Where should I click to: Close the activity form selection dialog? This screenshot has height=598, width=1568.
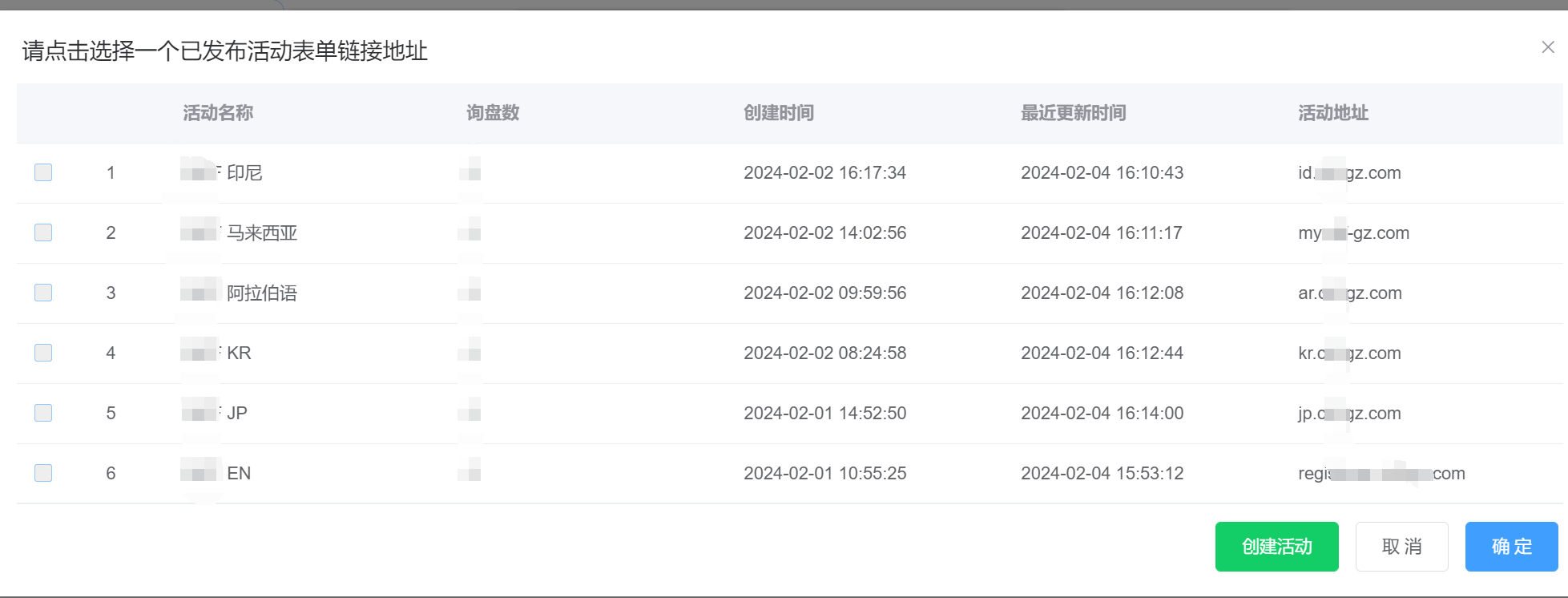[x=1547, y=47]
